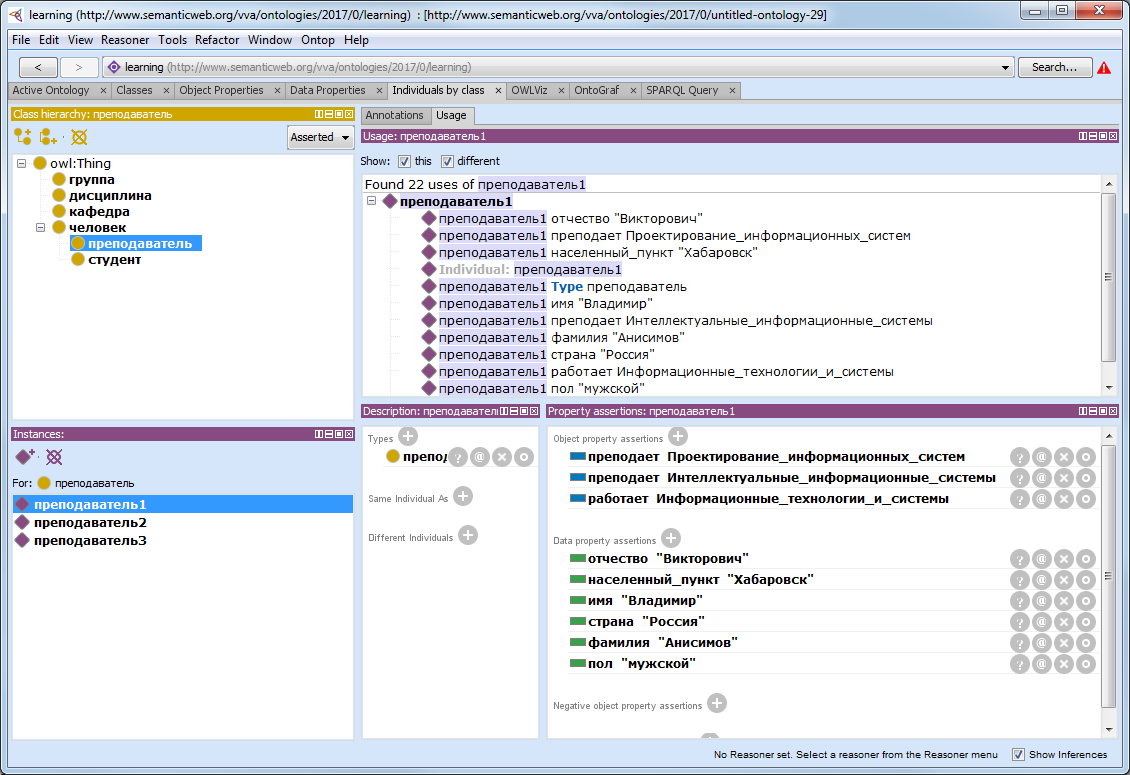
Task: Click the red warning triangle icon
Action: tap(1104, 68)
